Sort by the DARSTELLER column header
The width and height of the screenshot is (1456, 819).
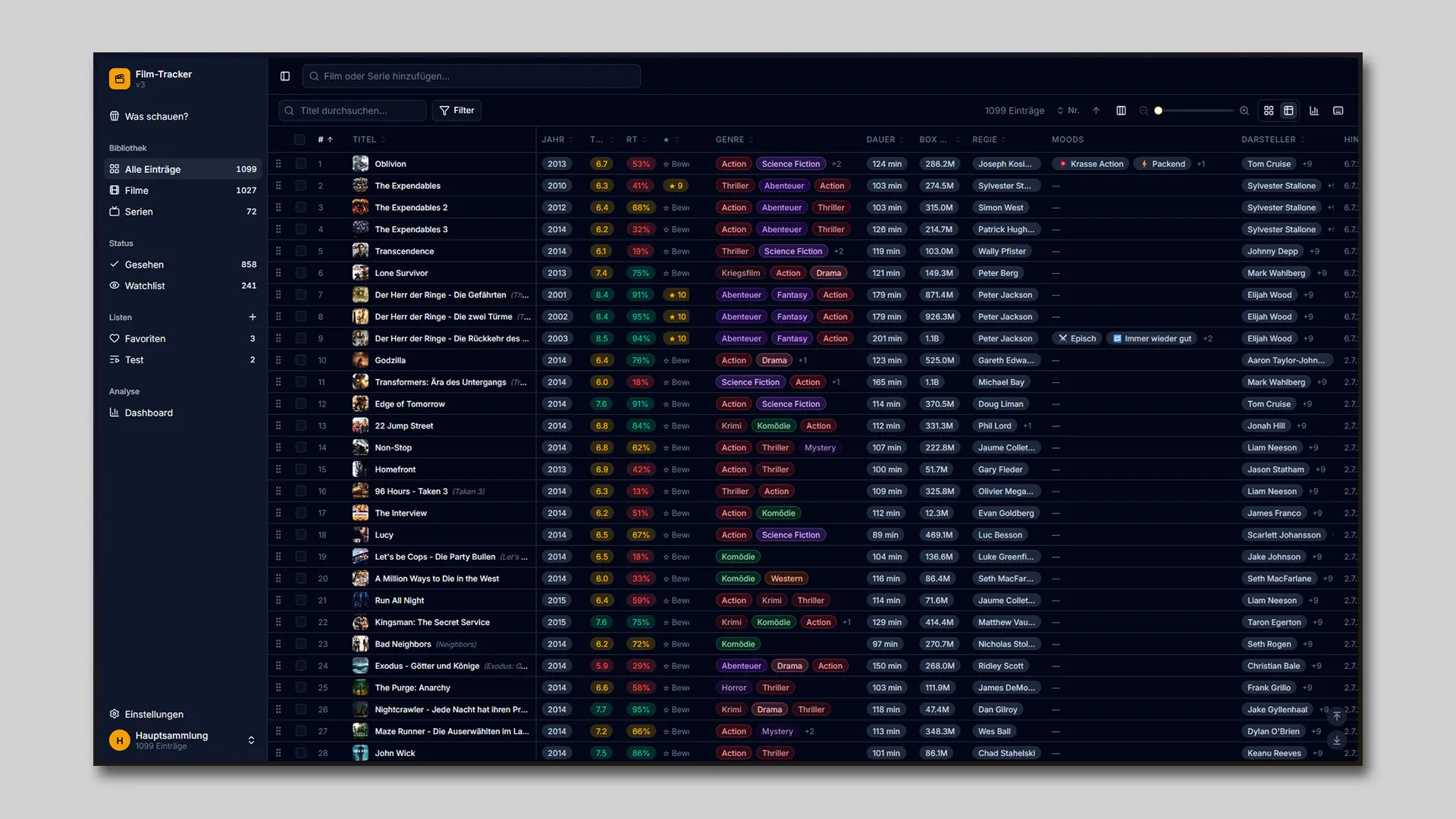(1273, 140)
